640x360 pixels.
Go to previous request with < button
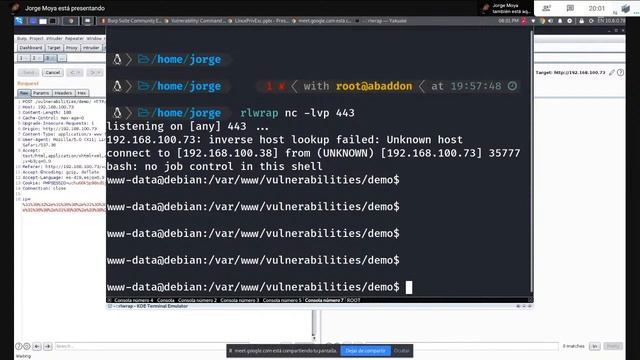pos(74,73)
